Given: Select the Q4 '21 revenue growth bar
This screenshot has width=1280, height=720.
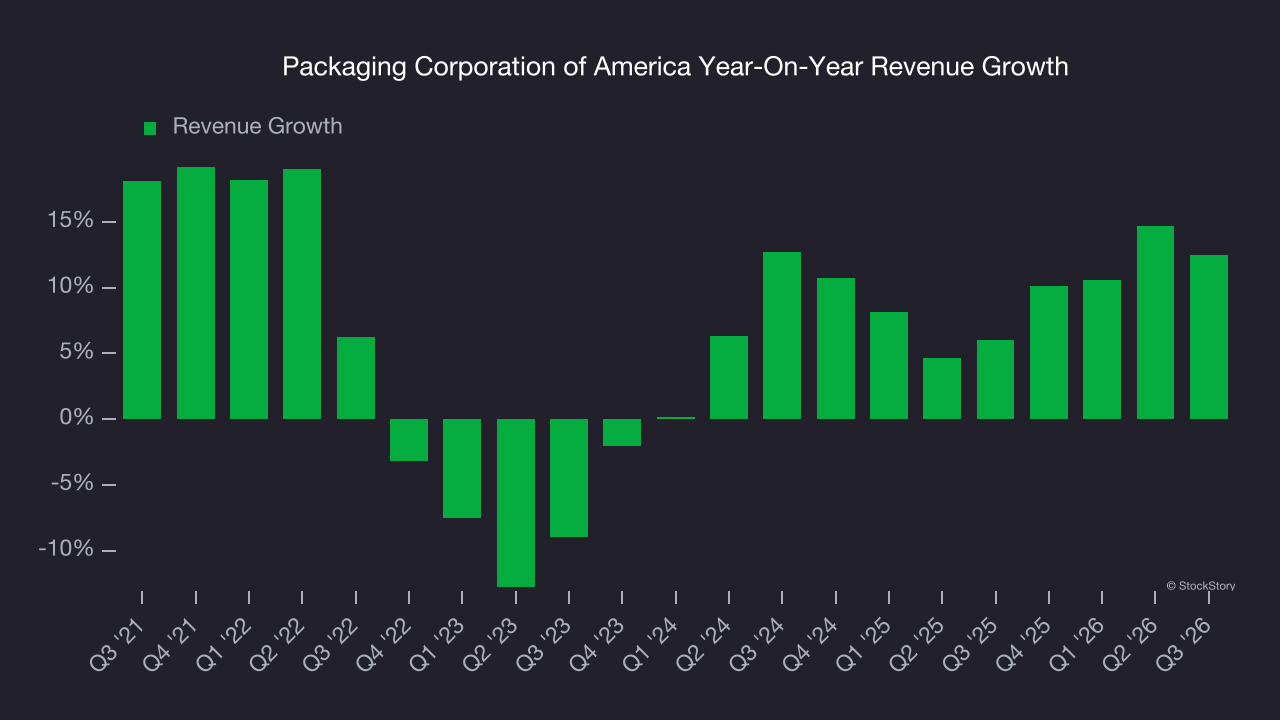Looking at the screenshot, I should pyautogui.click(x=196, y=293).
